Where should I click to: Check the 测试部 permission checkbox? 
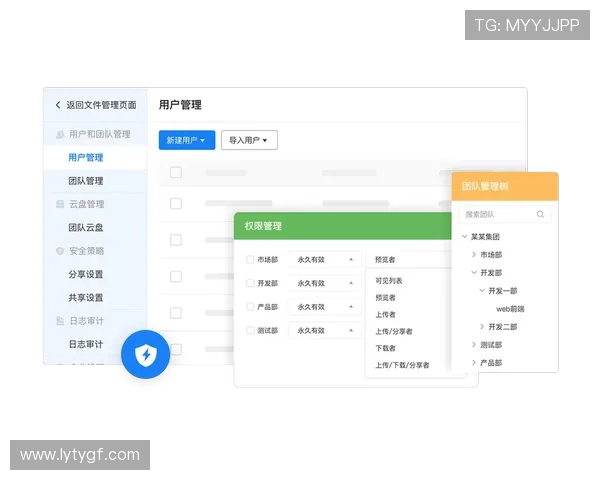pos(250,330)
